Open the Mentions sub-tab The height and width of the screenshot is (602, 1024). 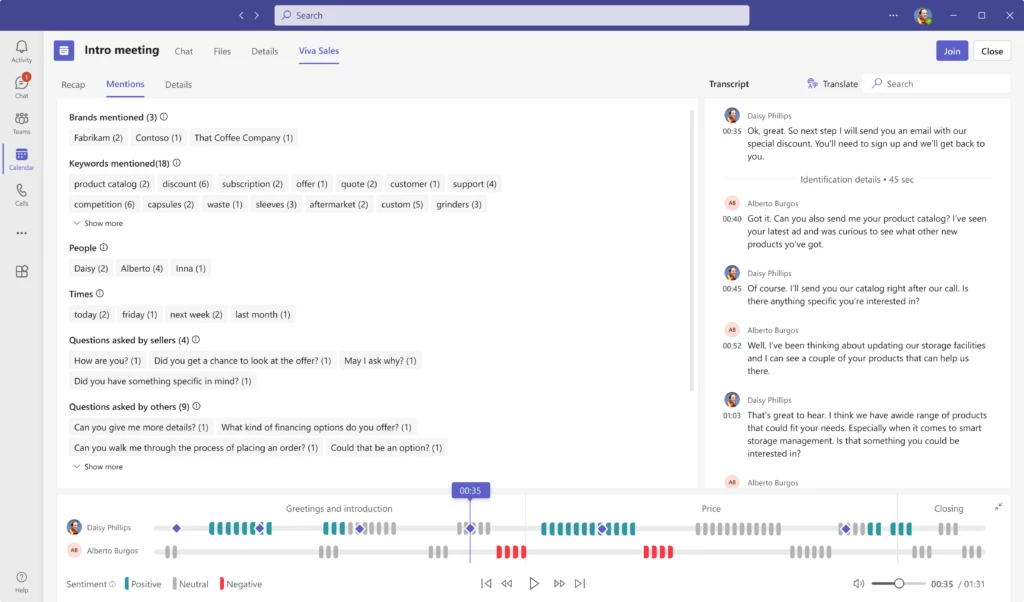125,85
